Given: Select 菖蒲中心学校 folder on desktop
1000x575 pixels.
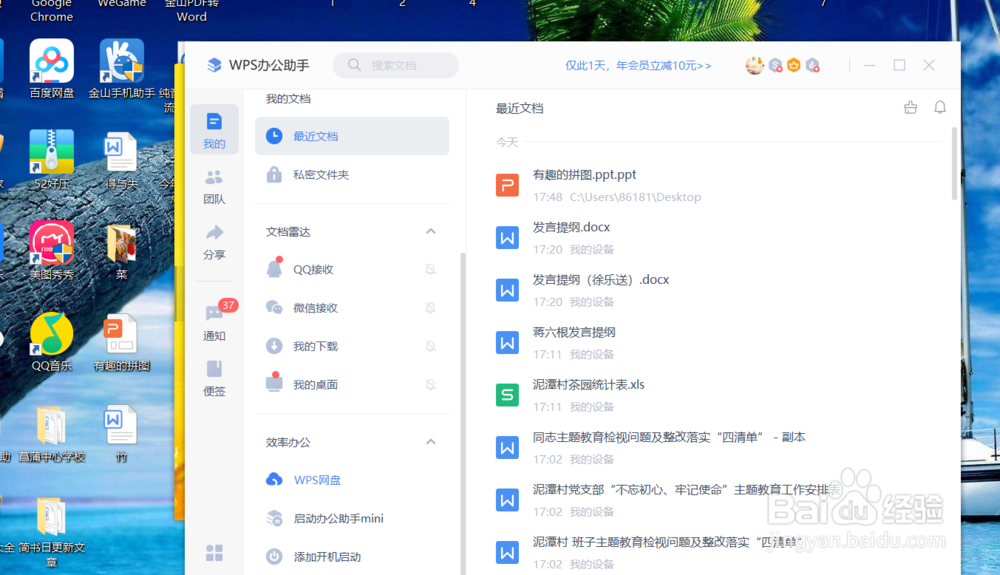Looking at the screenshot, I should [x=52, y=433].
